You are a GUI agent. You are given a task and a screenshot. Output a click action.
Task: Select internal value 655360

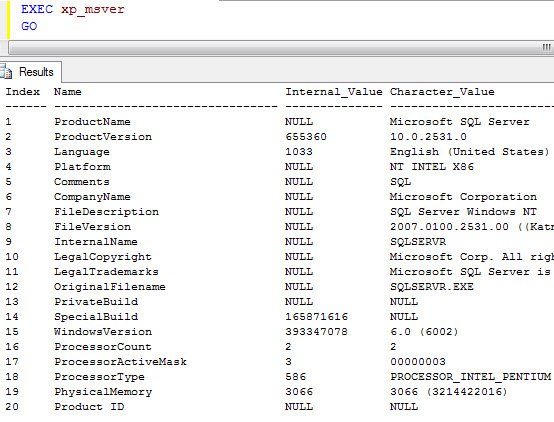[x=306, y=137]
